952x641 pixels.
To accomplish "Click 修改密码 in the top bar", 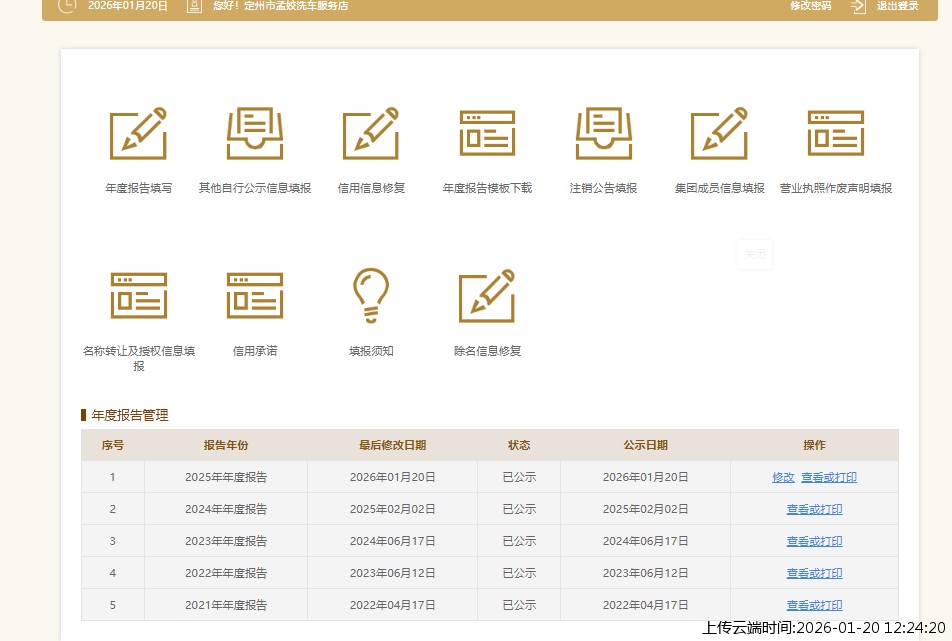I will click(x=810, y=6).
